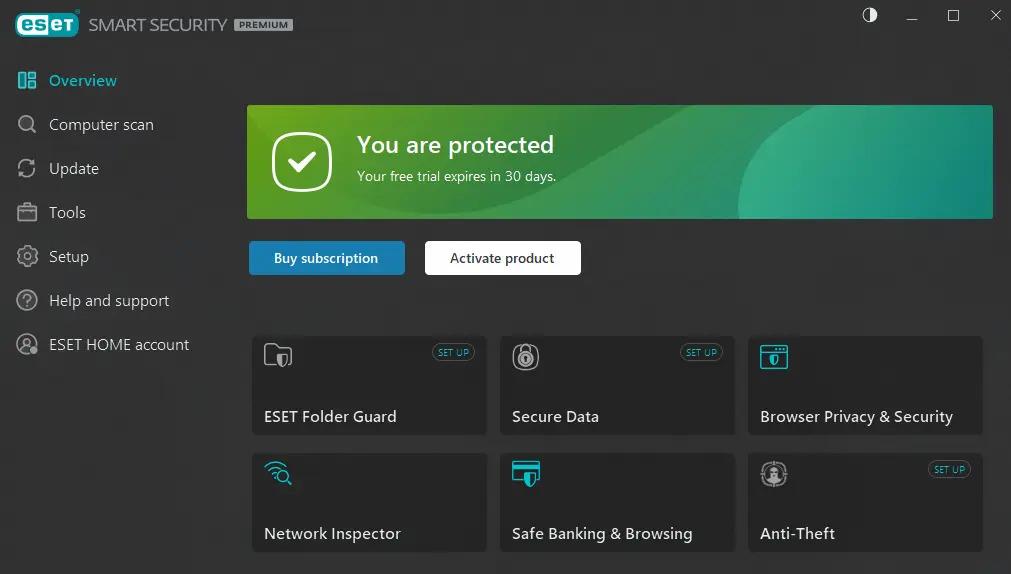
Task: Click the protected status checkmark icon
Action: [302, 162]
